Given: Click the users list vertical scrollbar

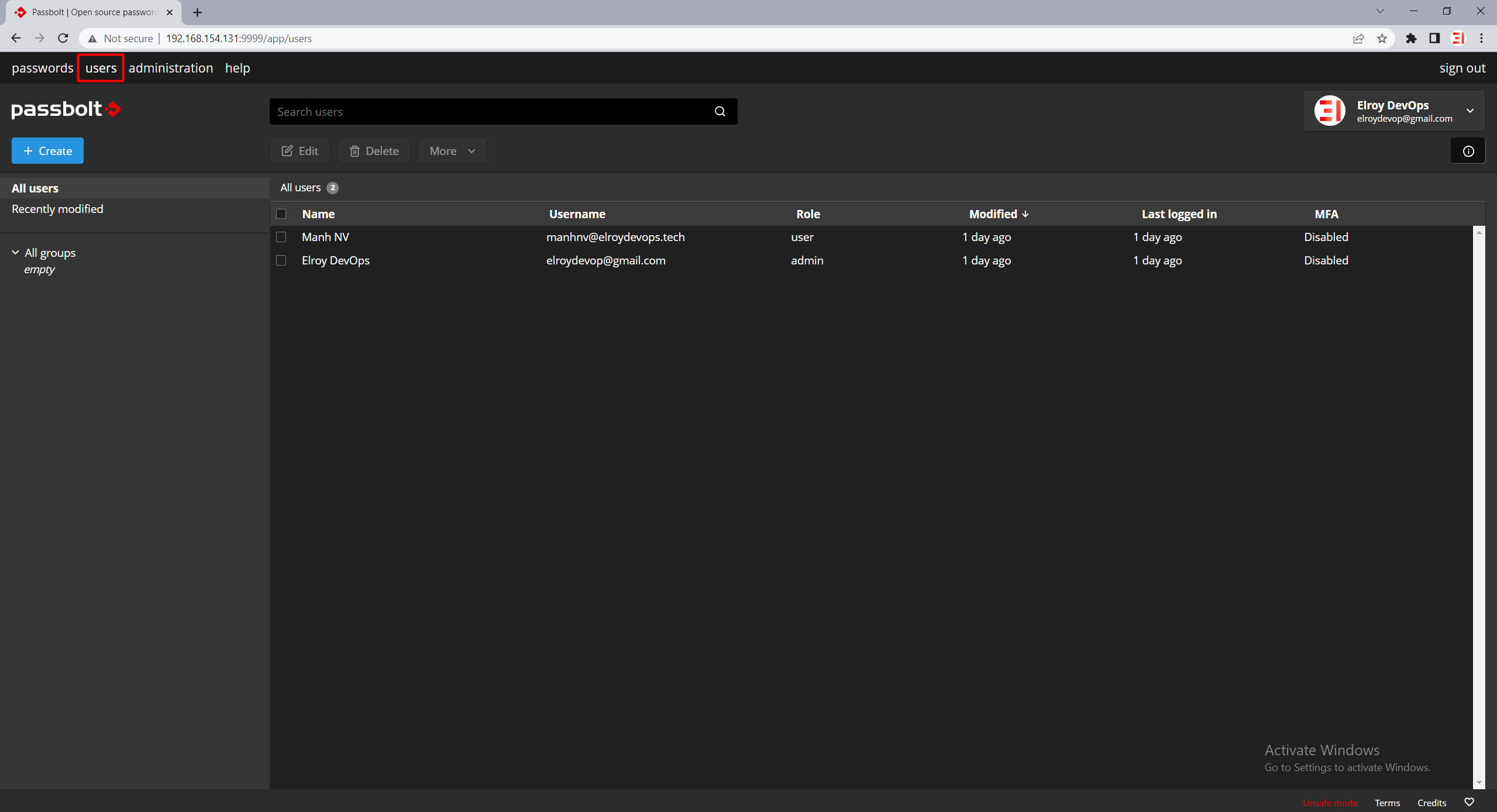Looking at the screenshot, I should pyautogui.click(x=1479, y=507).
